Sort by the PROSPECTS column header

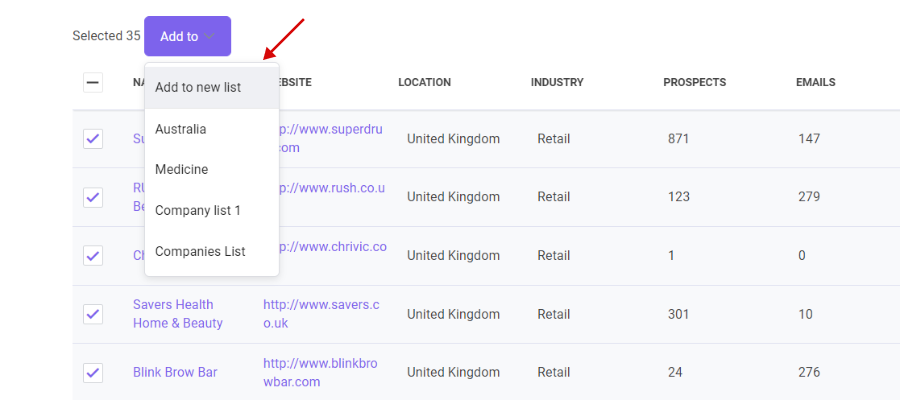click(x=695, y=83)
